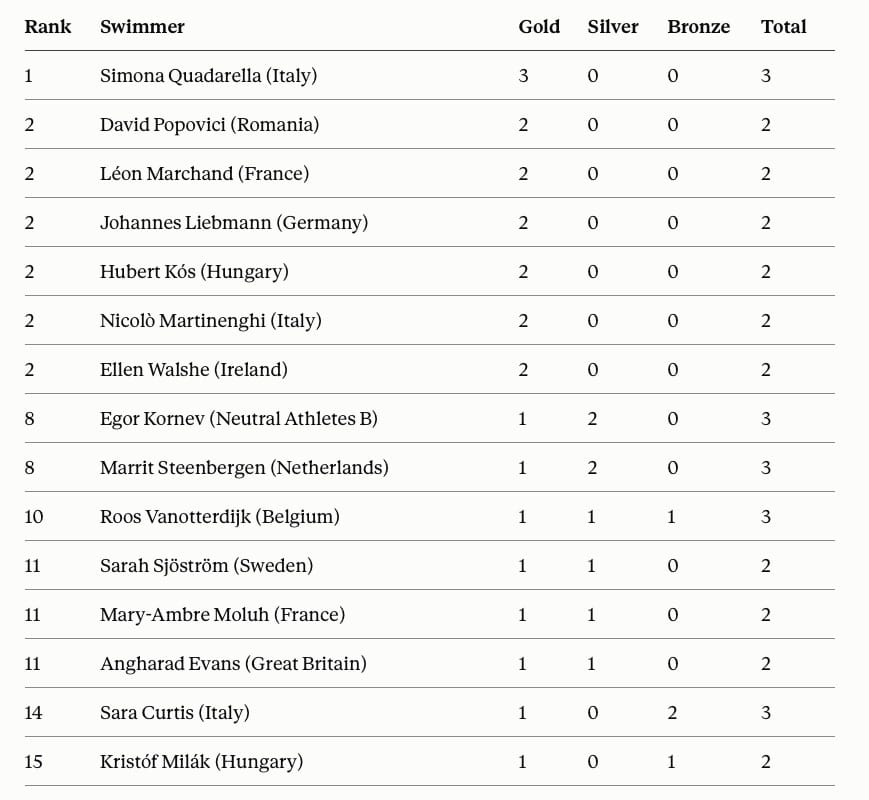Select Marrit Steenbergen (Netherlands) name
The height and width of the screenshot is (800, 869).
(x=244, y=468)
